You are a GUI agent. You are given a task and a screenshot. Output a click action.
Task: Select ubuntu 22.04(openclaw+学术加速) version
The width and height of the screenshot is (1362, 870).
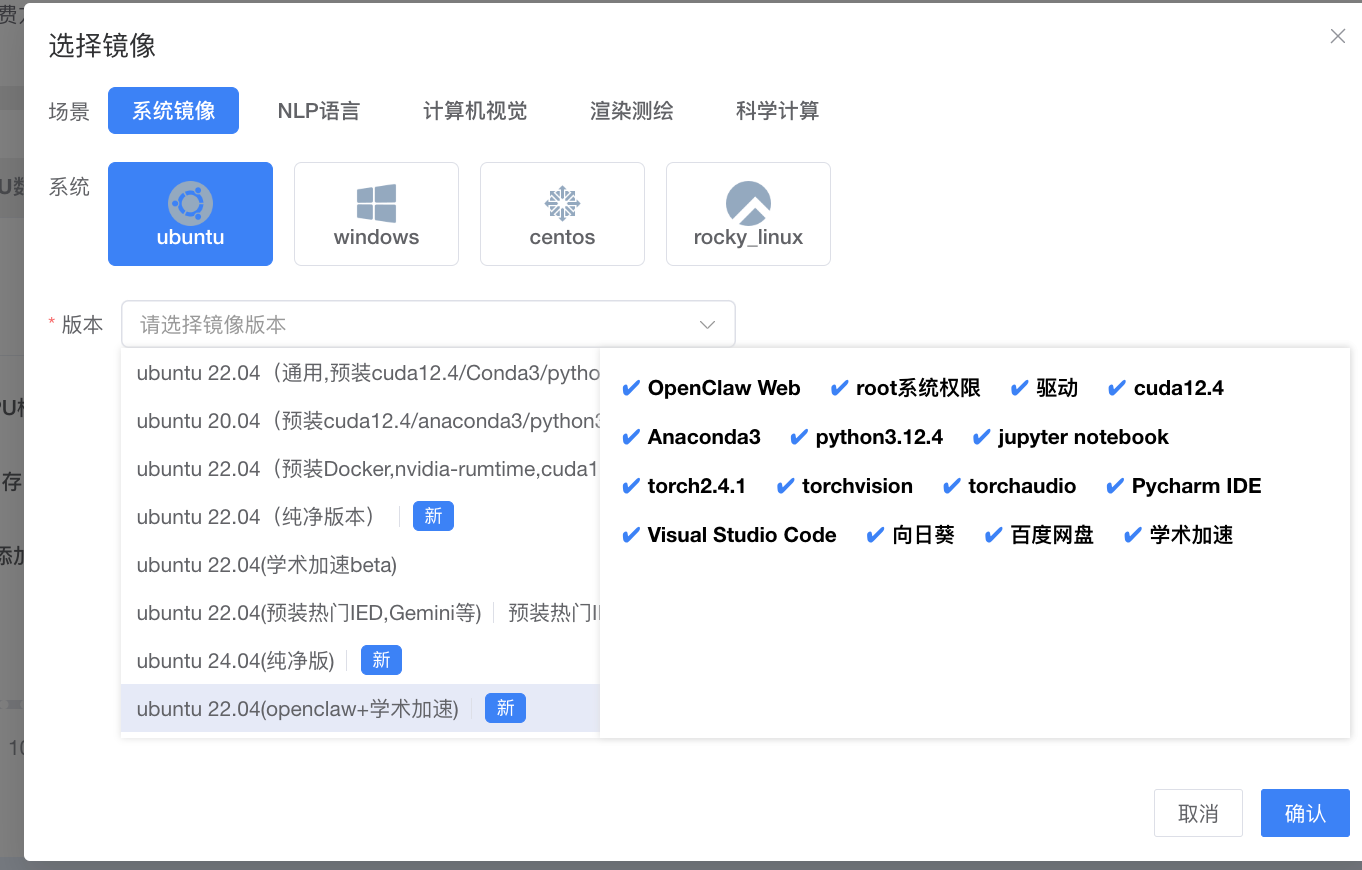[x=295, y=708]
